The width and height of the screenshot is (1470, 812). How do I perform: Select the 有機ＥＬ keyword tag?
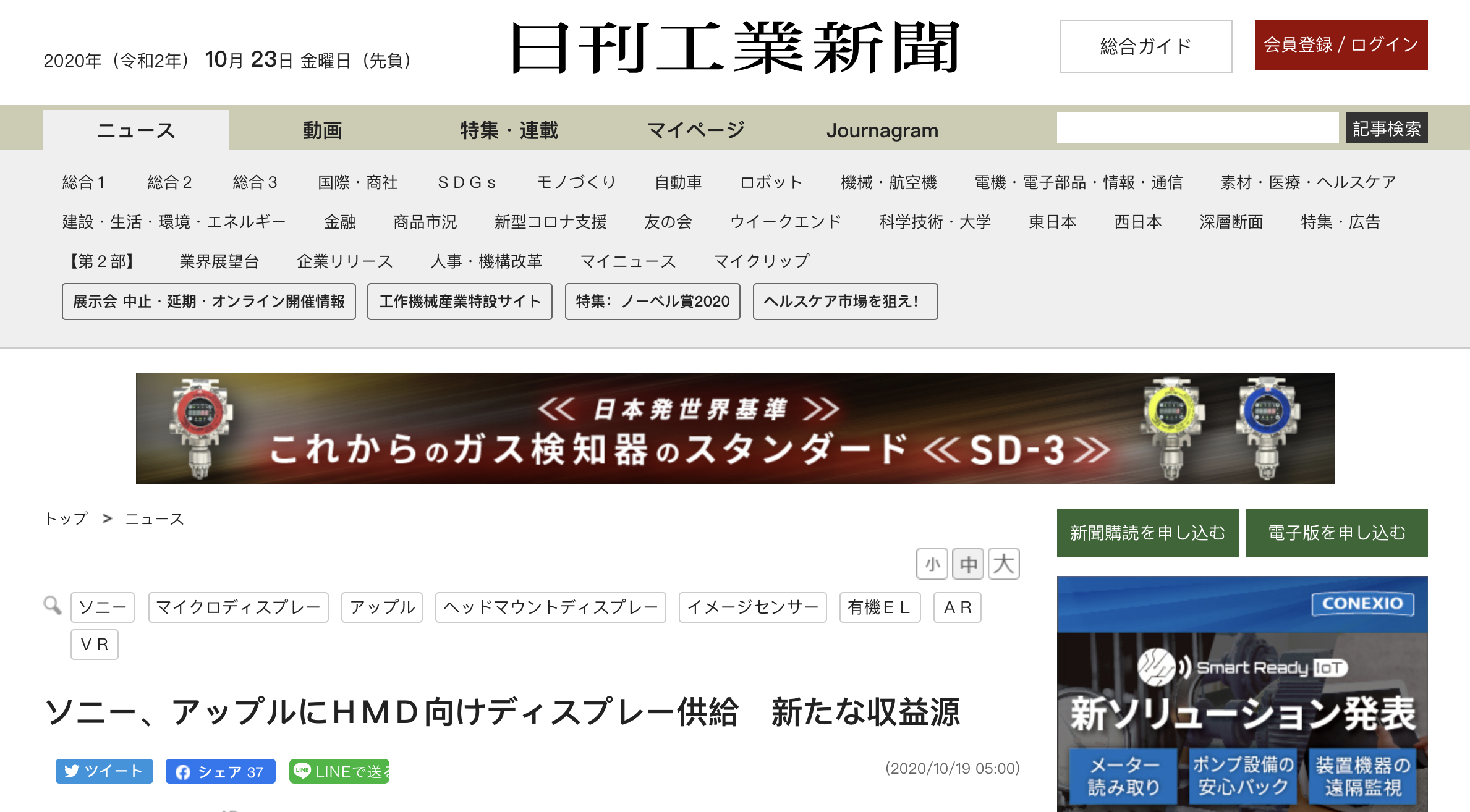[x=880, y=607]
